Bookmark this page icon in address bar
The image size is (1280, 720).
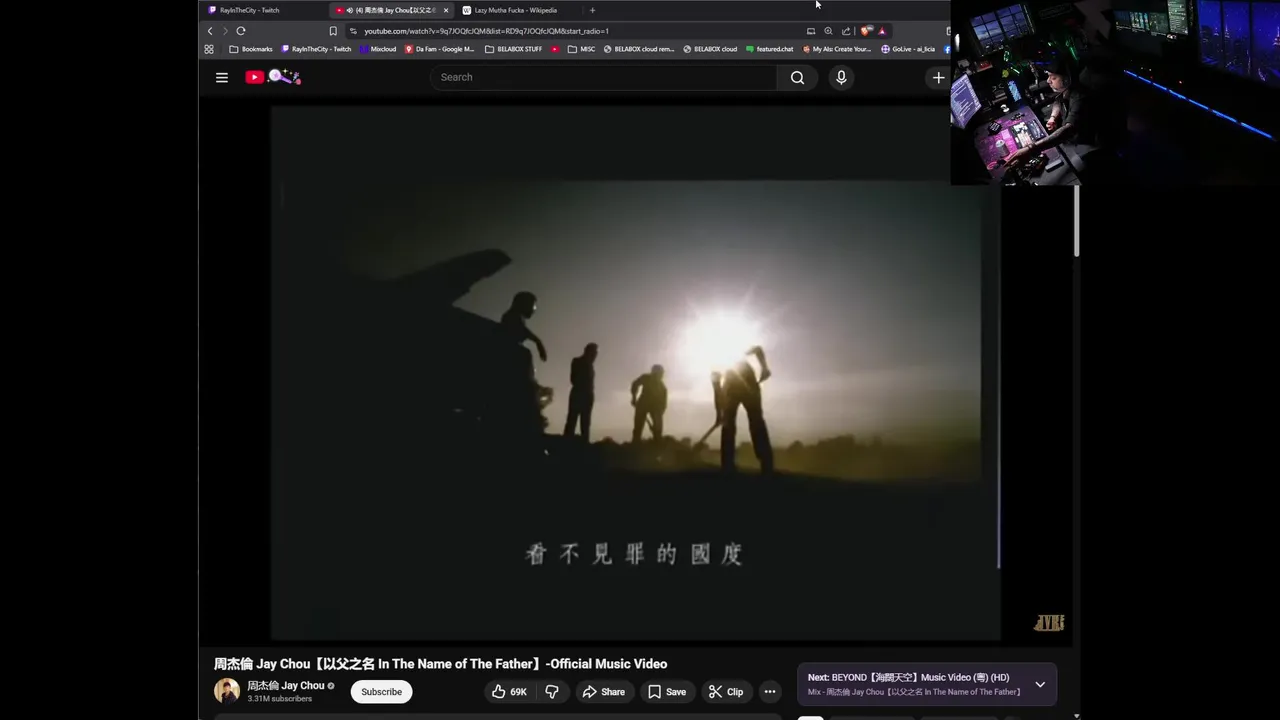[x=333, y=31]
